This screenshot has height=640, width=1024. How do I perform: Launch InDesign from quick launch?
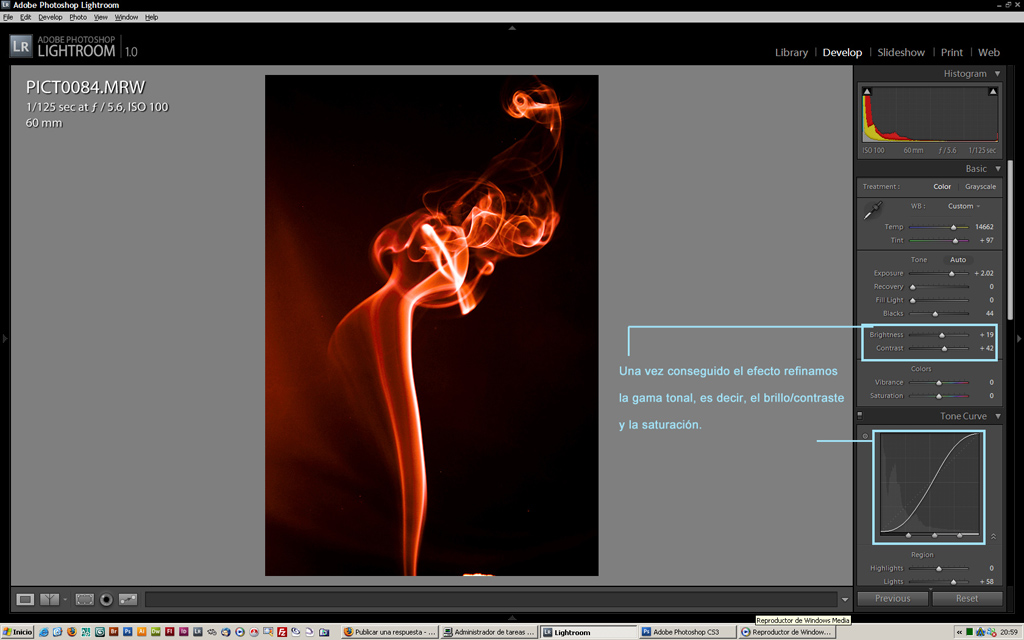click(x=184, y=632)
